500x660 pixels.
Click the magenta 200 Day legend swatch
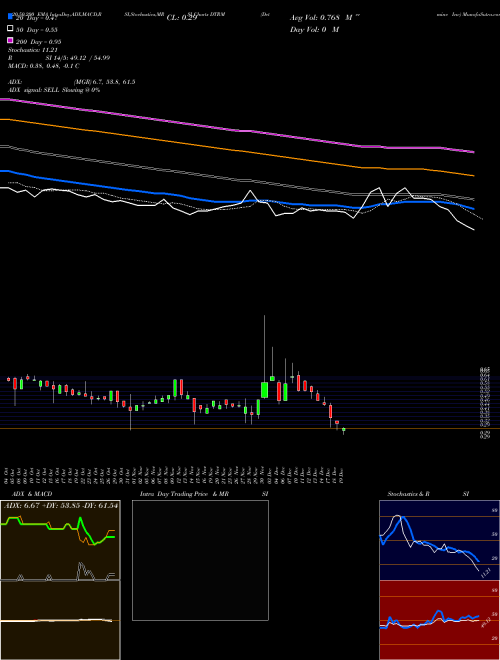tap(11, 40)
